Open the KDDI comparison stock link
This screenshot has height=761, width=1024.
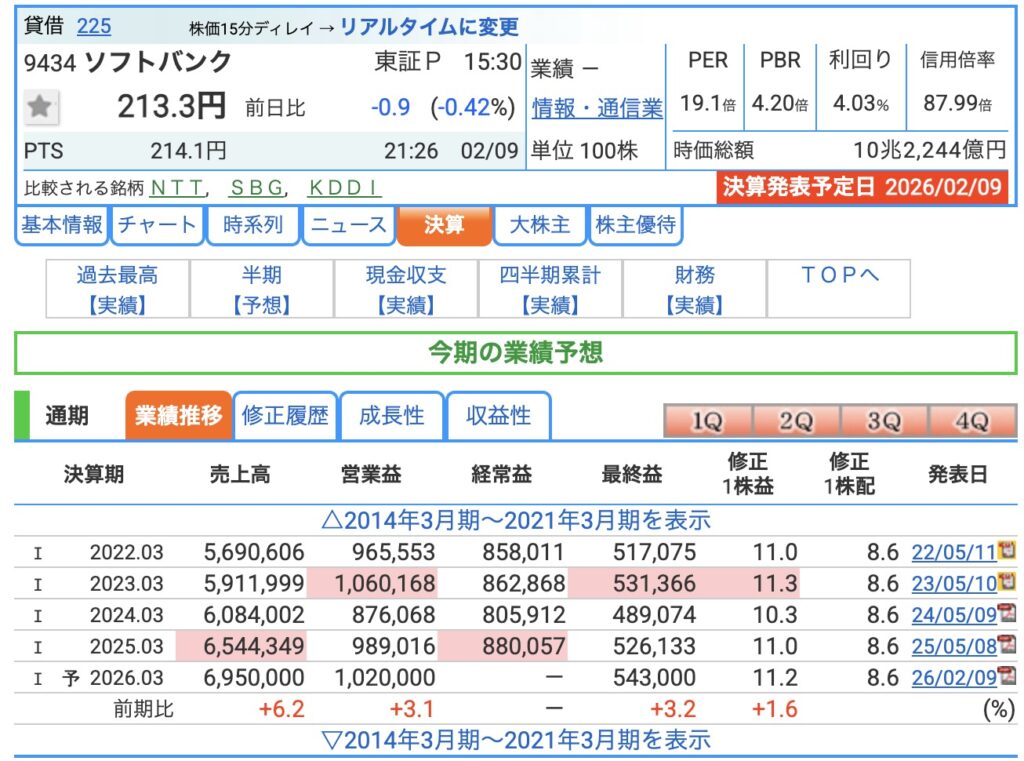344,187
